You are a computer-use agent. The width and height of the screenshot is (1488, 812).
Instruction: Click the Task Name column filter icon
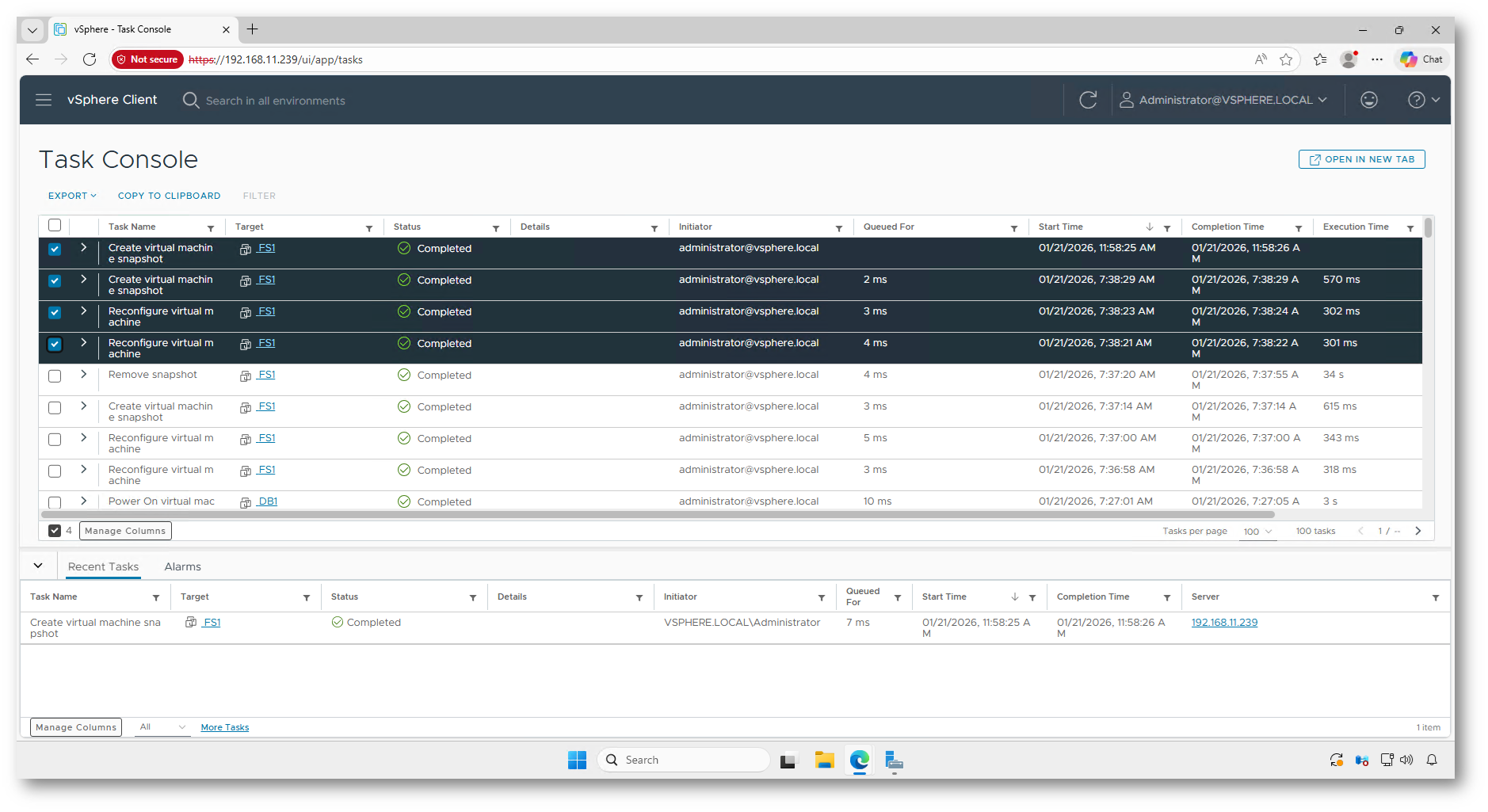(x=211, y=228)
